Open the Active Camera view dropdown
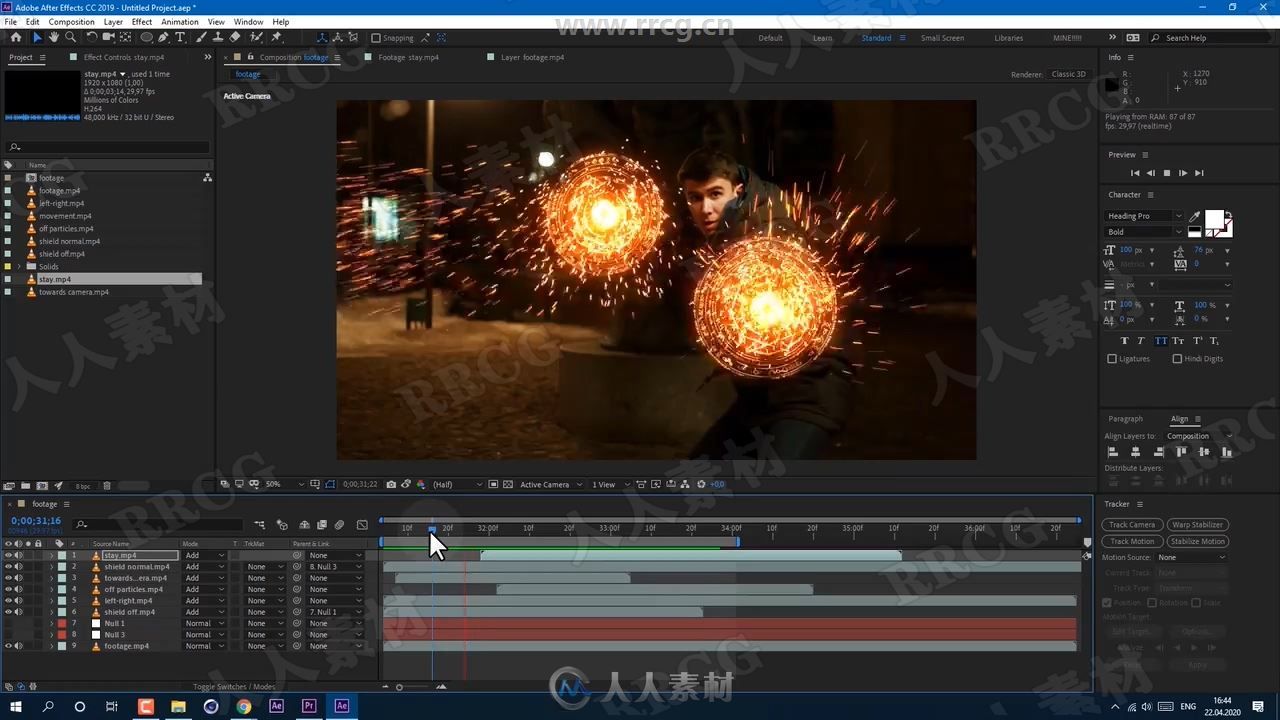The width and height of the screenshot is (1280, 720). tap(551, 484)
